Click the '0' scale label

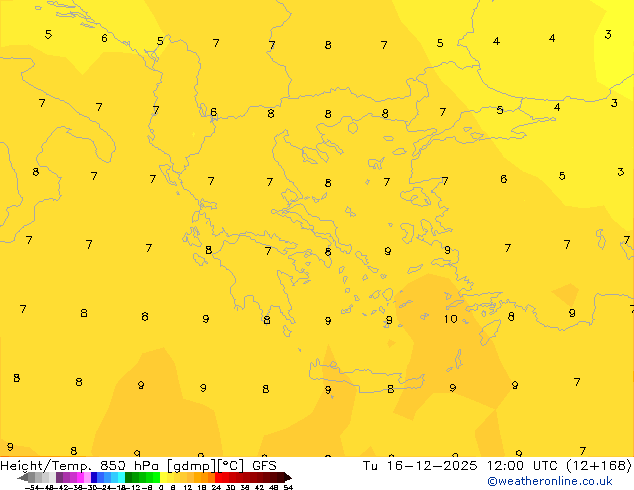coord(161,487)
